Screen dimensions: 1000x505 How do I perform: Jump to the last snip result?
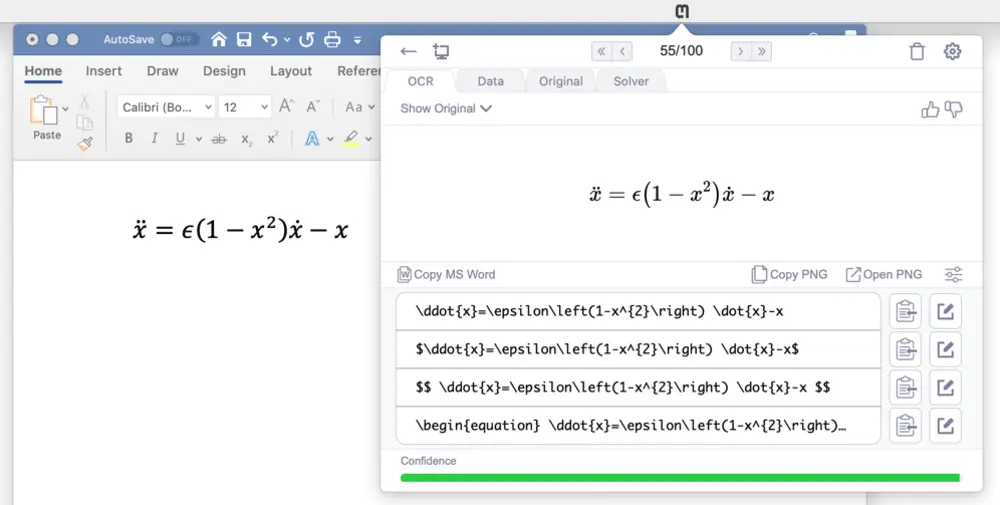[761, 52]
